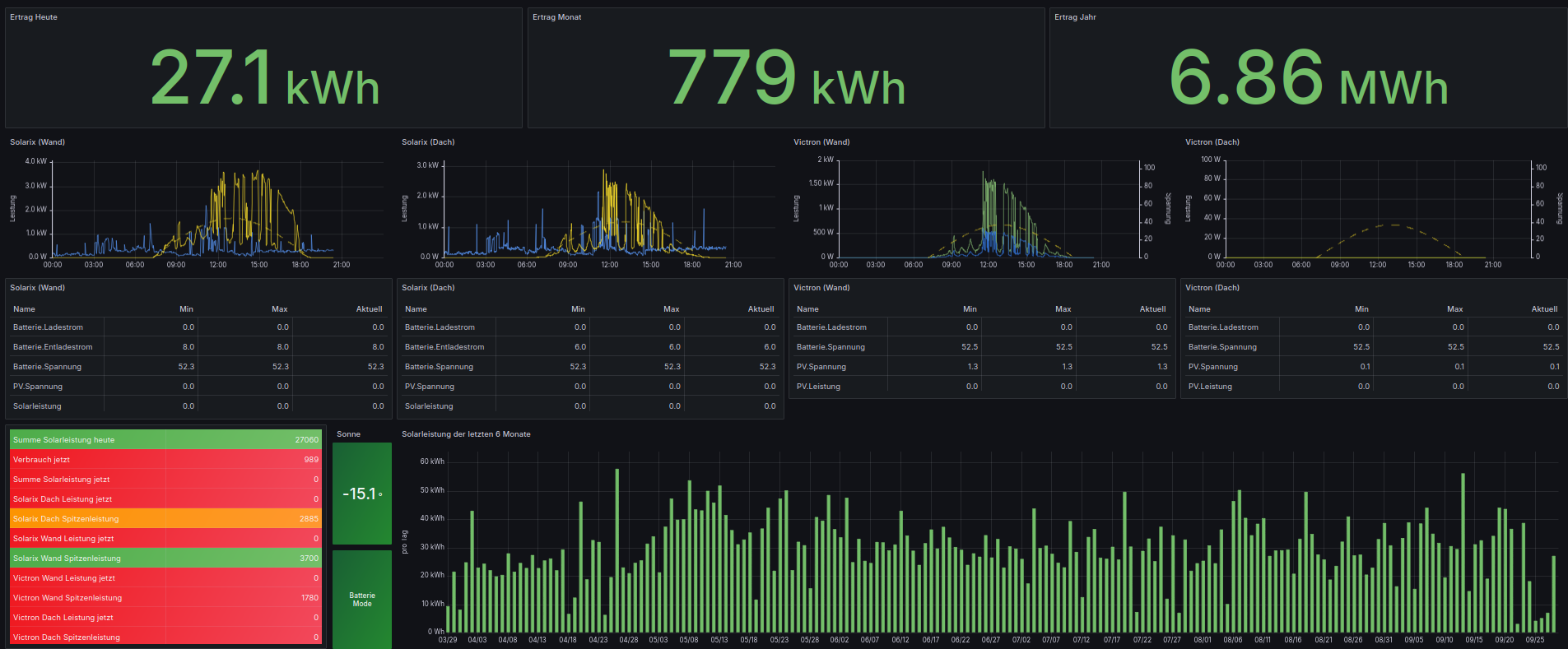Sort Victron (Wand) table by Name column
The height and width of the screenshot is (649, 1568).
point(807,309)
